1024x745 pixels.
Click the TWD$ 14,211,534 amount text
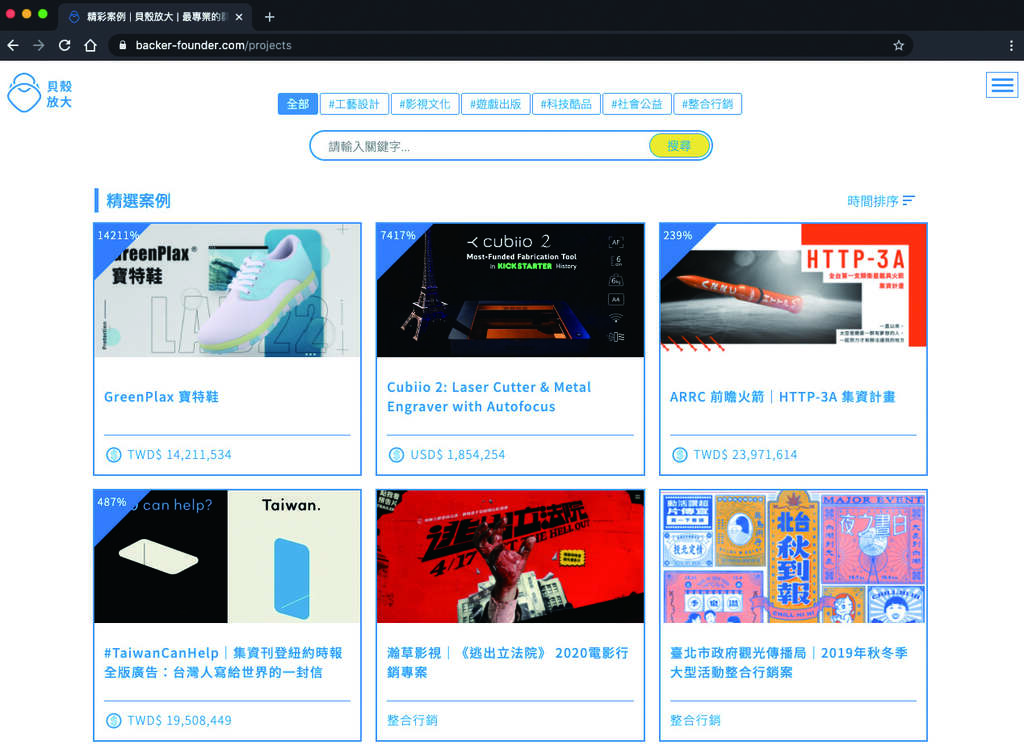[179, 454]
